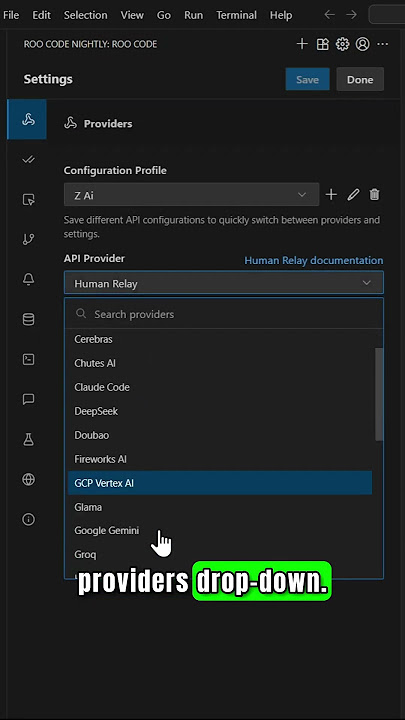The width and height of the screenshot is (405, 720).
Task: Select GCP Vertex AI from provider list
Action: coord(219,483)
